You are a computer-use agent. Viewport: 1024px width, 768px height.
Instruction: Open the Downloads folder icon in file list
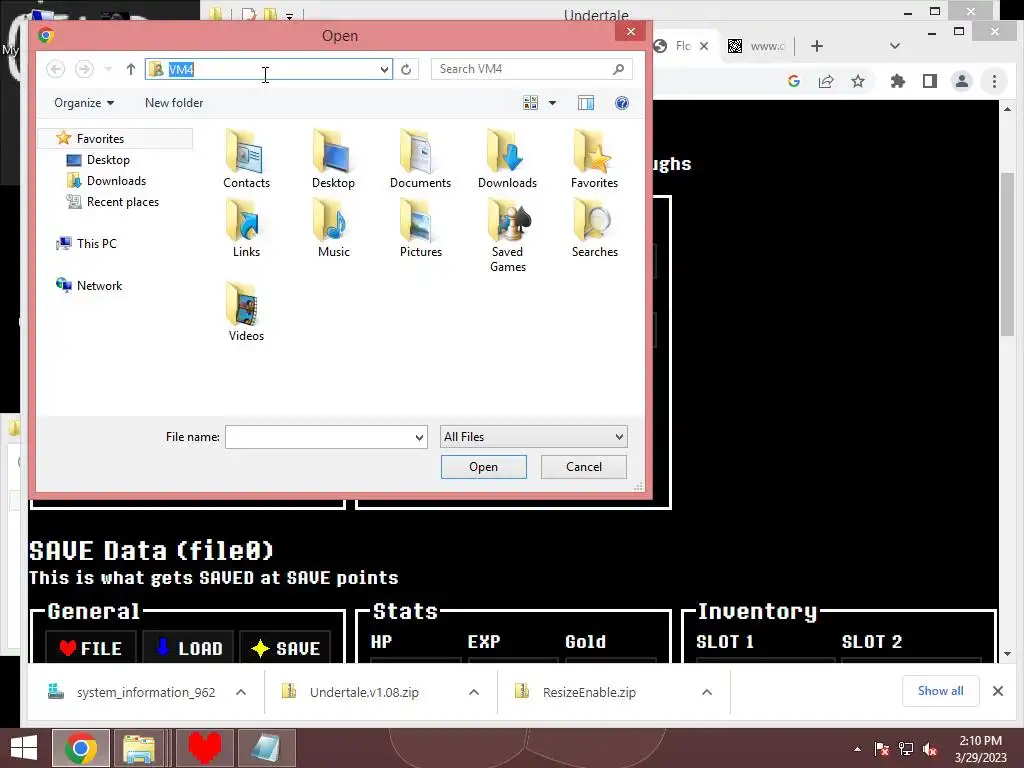tap(507, 159)
